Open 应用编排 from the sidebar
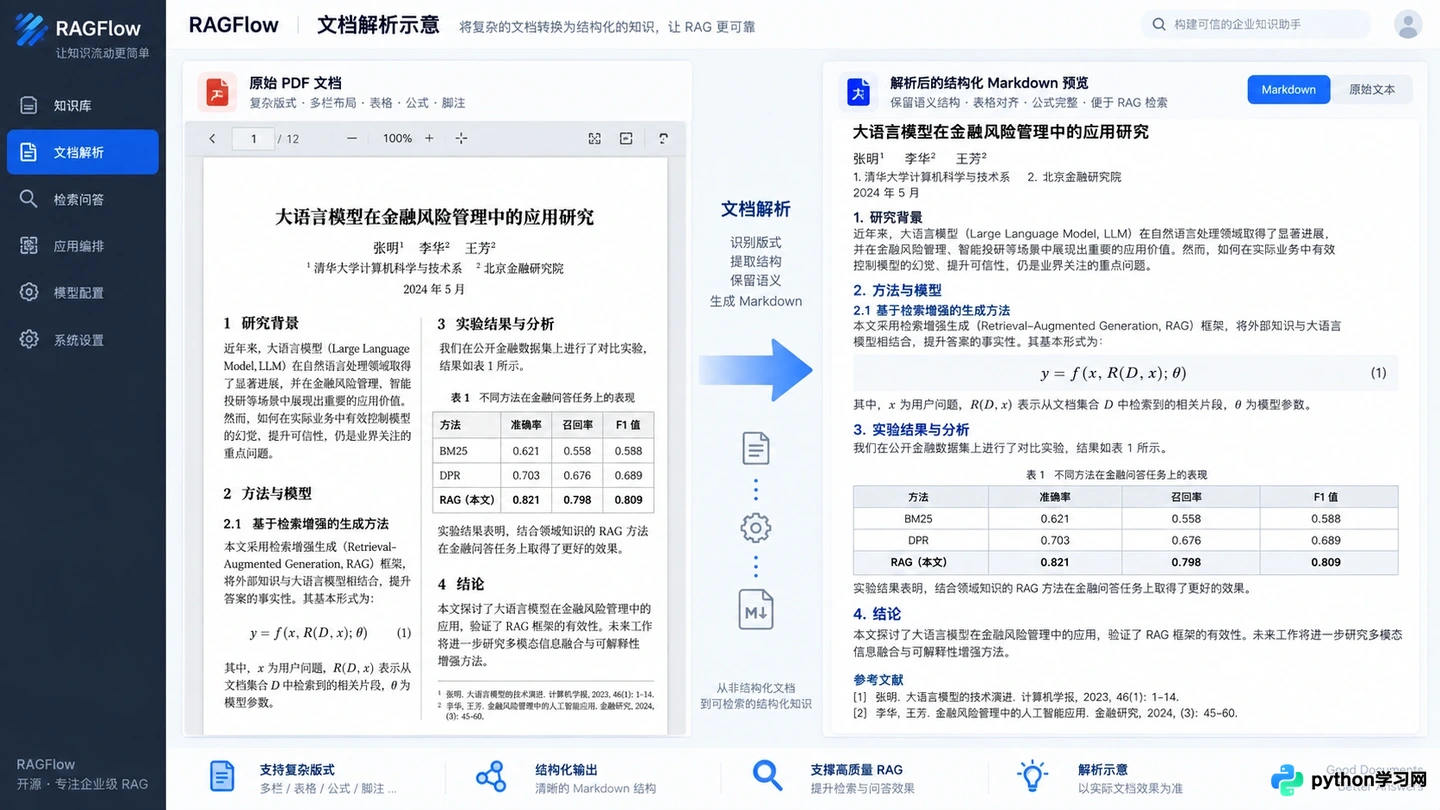The height and width of the screenshot is (810, 1440). tap(82, 246)
